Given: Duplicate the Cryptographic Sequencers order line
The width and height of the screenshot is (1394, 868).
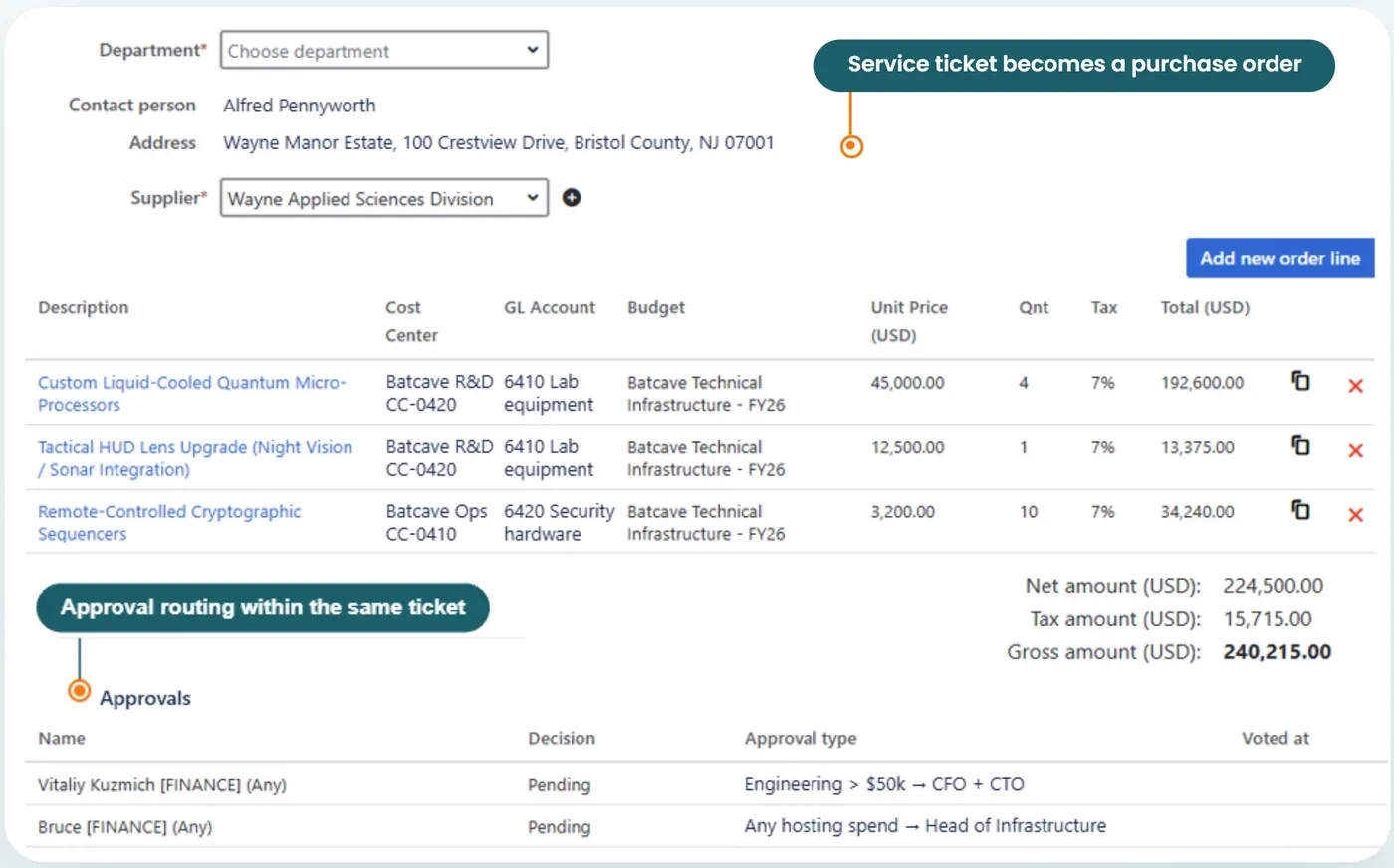Looking at the screenshot, I should (1300, 510).
